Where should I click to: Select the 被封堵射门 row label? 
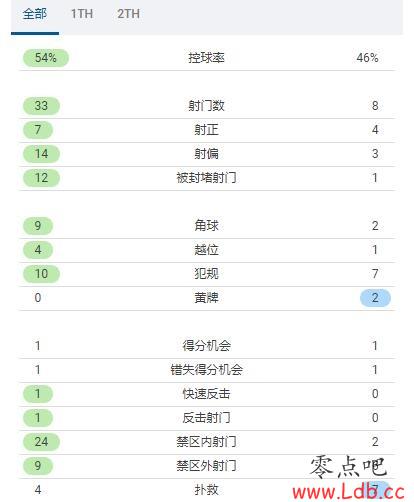(x=206, y=178)
